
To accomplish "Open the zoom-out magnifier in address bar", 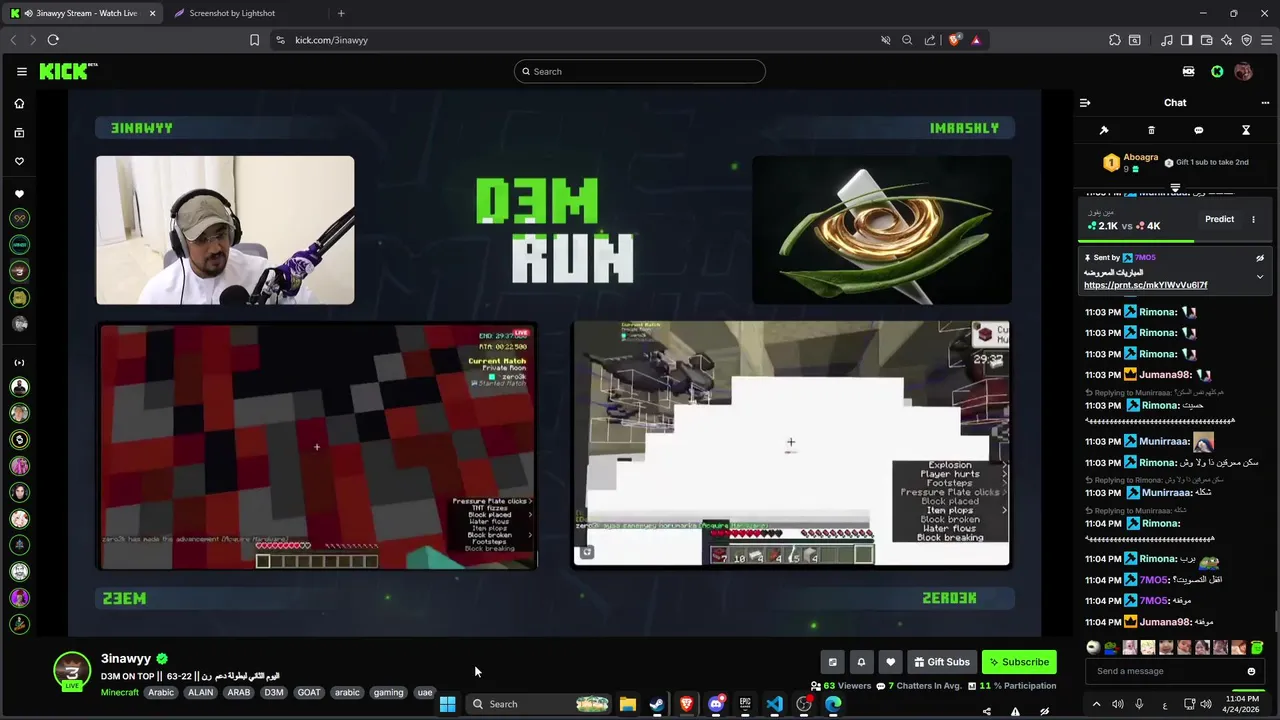I will tap(907, 40).
